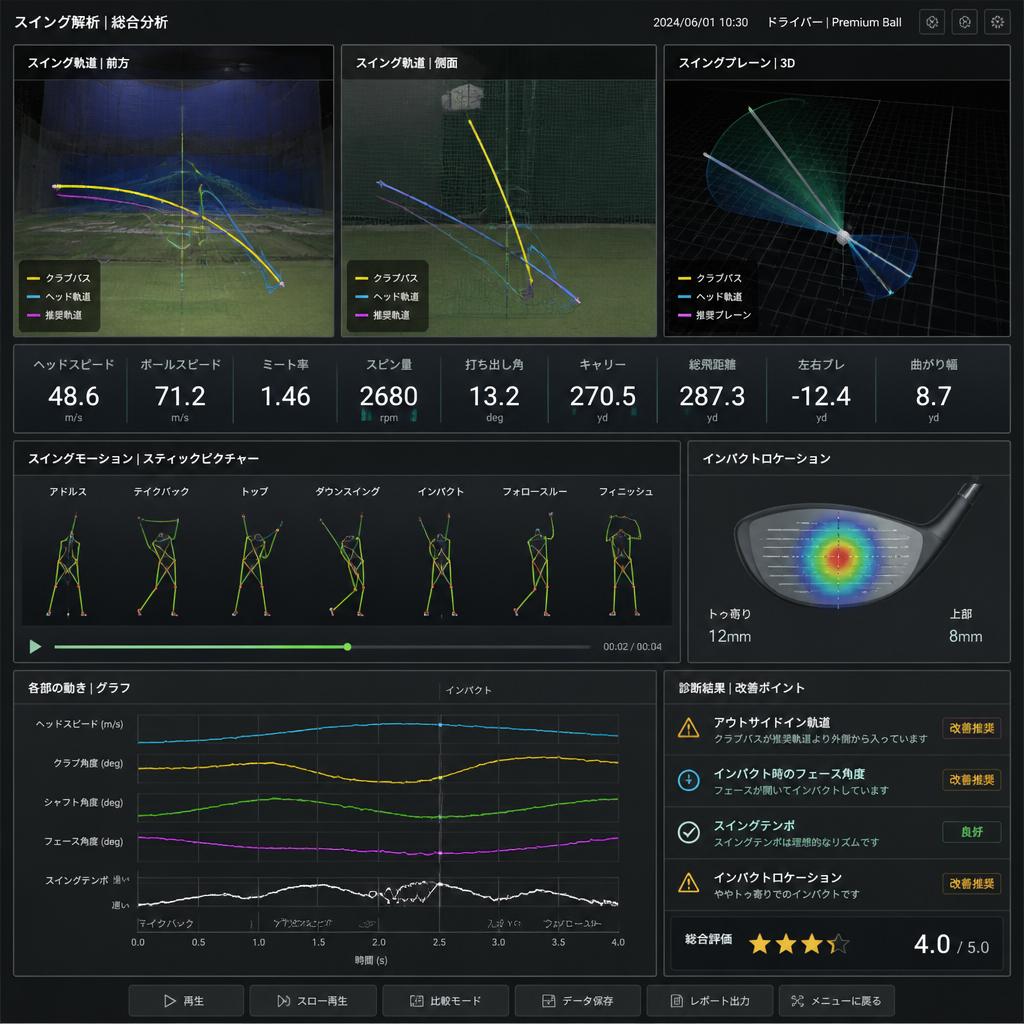Viewport: 1024px width, 1024px height.
Task: Click クラブパス legend in the 前方 trajectory panel
Action: click(59, 278)
